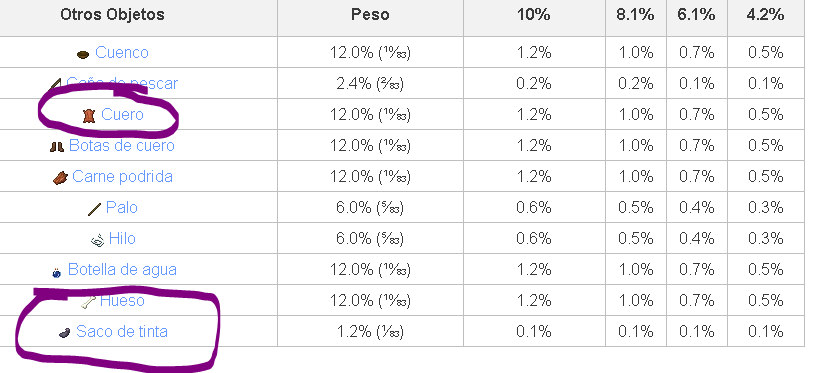Click the Hueso link

click(122, 300)
